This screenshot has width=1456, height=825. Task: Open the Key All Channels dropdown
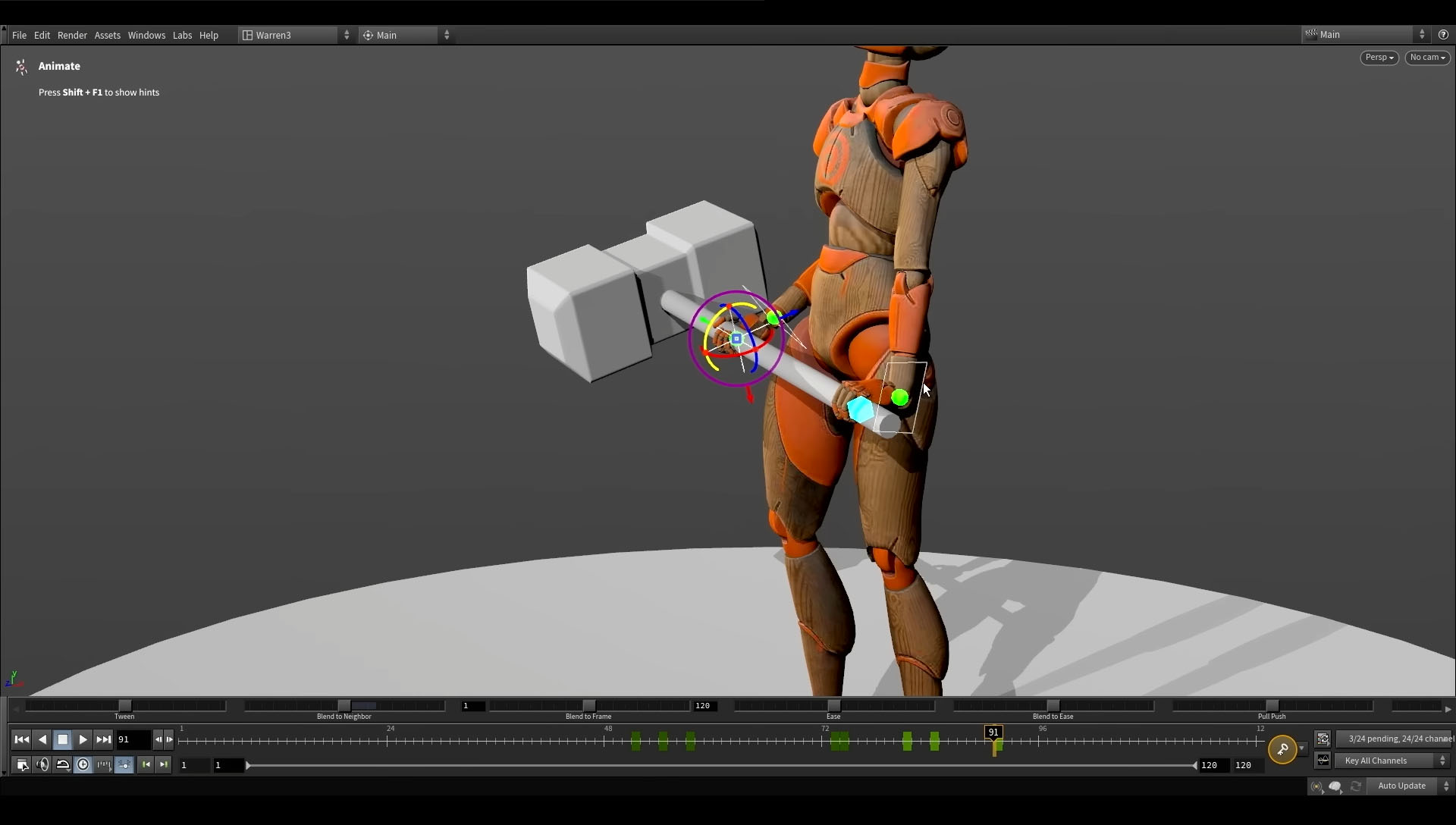pyautogui.click(x=1394, y=761)
